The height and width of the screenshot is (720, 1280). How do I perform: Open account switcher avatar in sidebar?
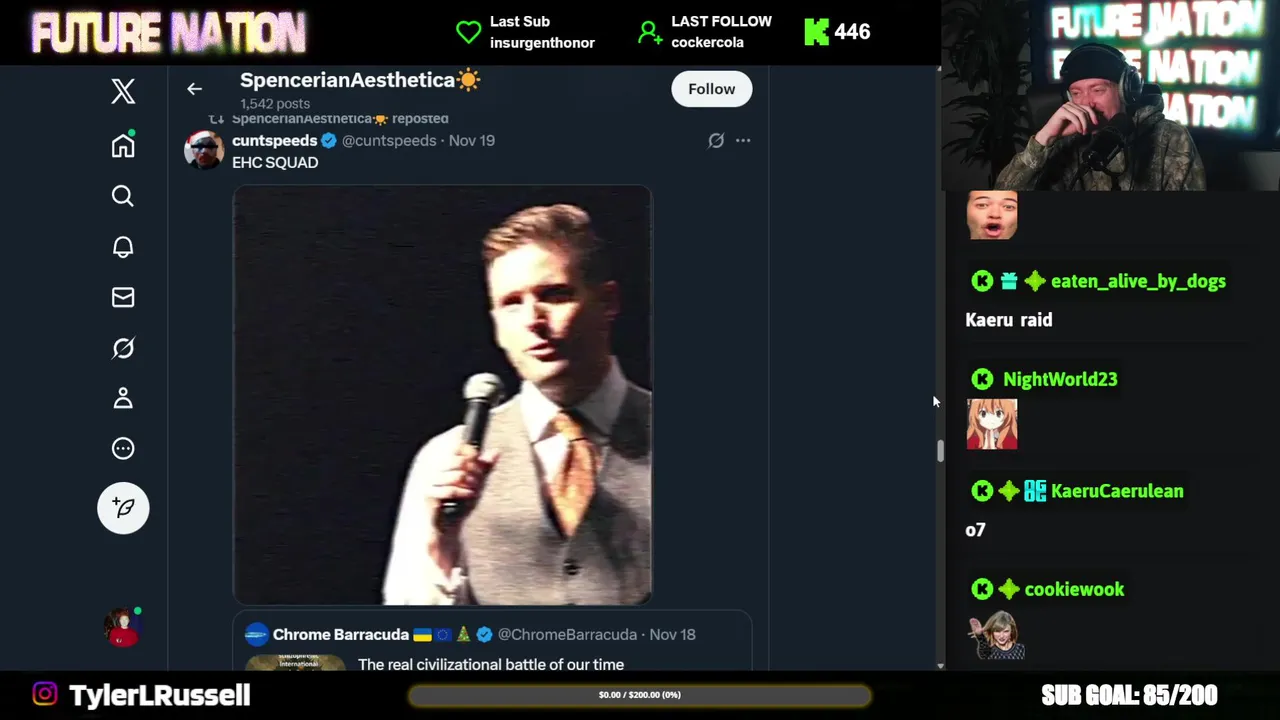click(x=123, y=627)
